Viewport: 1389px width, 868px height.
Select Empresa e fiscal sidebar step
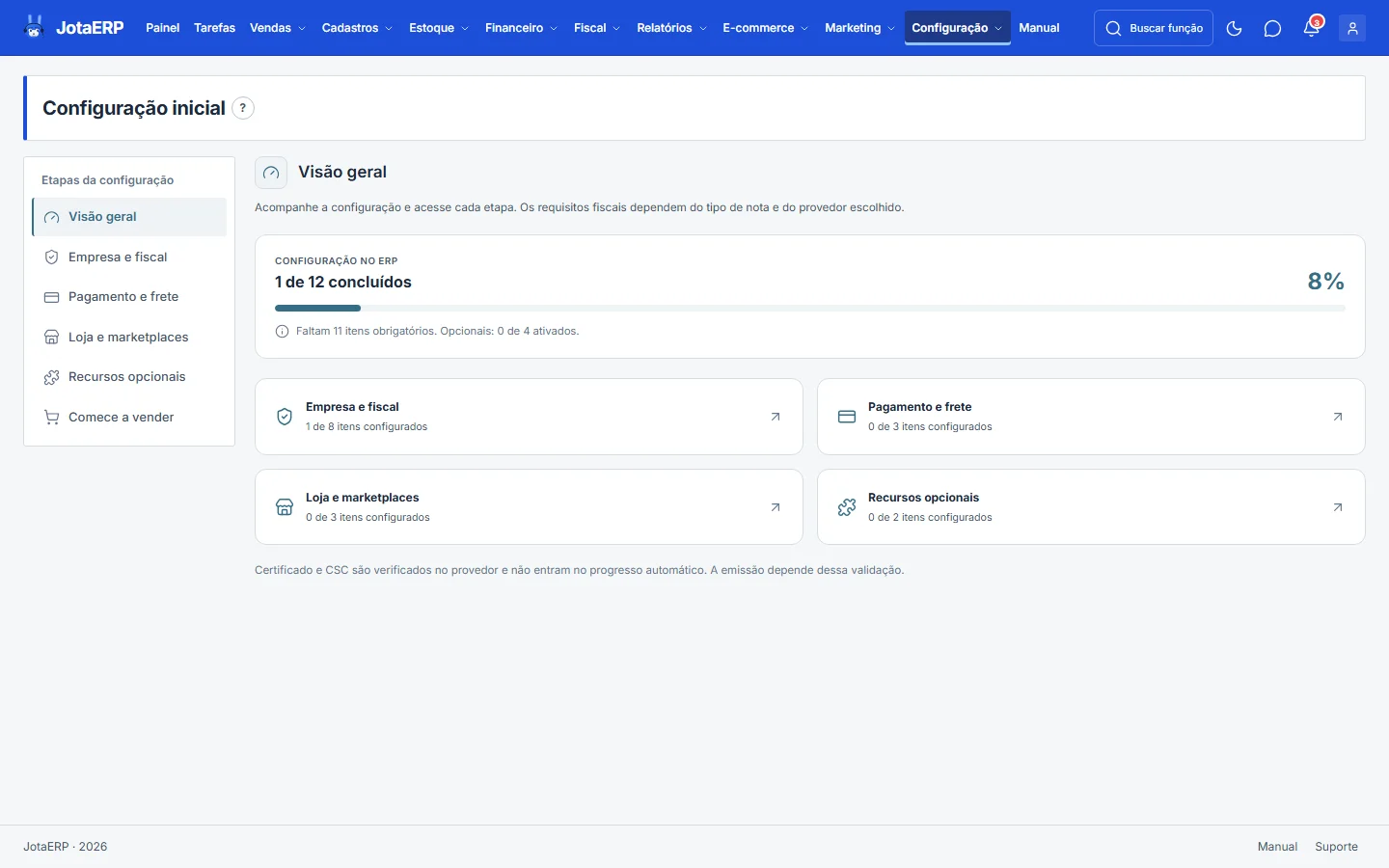129,258
